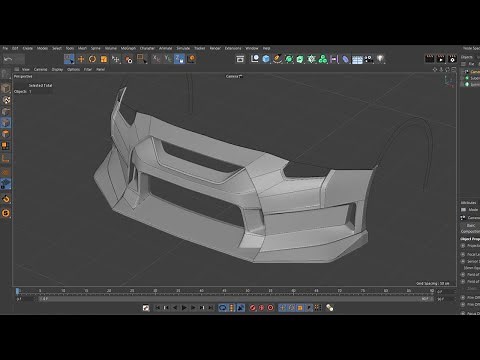Image resolution: width=480 pixels, height=360 pixels.
Task: Toggle the Autokeying button
Action: pyautogui.click(x=261, y=308)
